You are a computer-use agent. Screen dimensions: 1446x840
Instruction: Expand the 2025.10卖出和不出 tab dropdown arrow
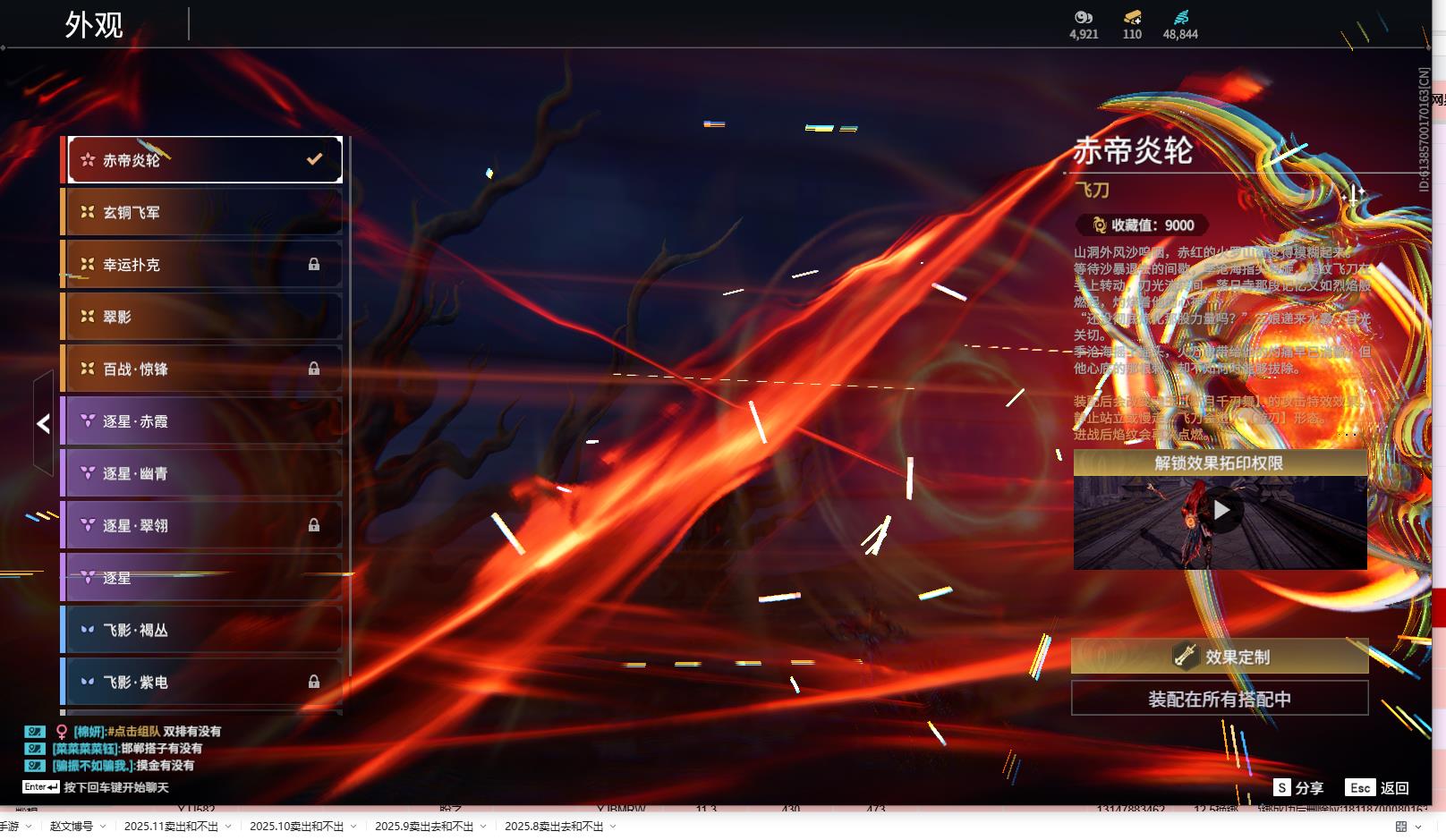[353, 827]
